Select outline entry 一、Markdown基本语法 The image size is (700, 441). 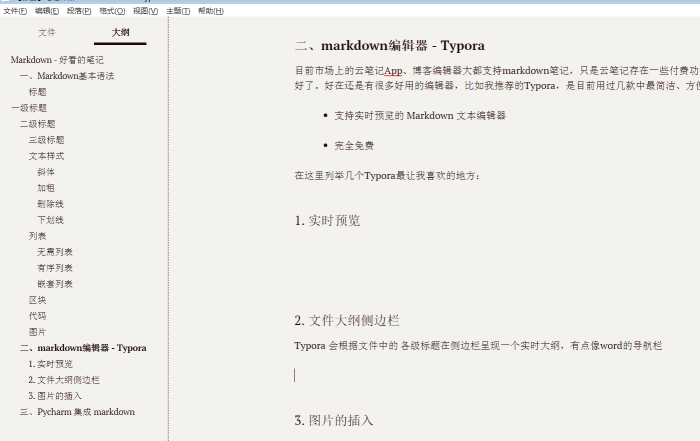click(67, 76)
